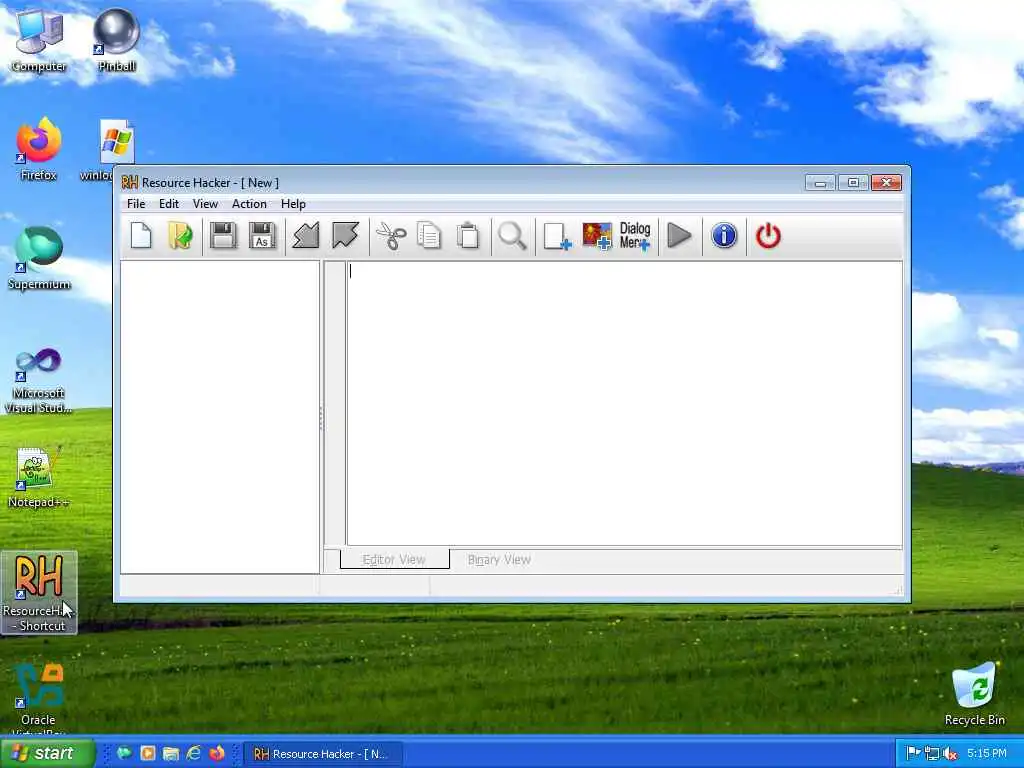Click the Paste clipboard icon

tap(468, 236)
